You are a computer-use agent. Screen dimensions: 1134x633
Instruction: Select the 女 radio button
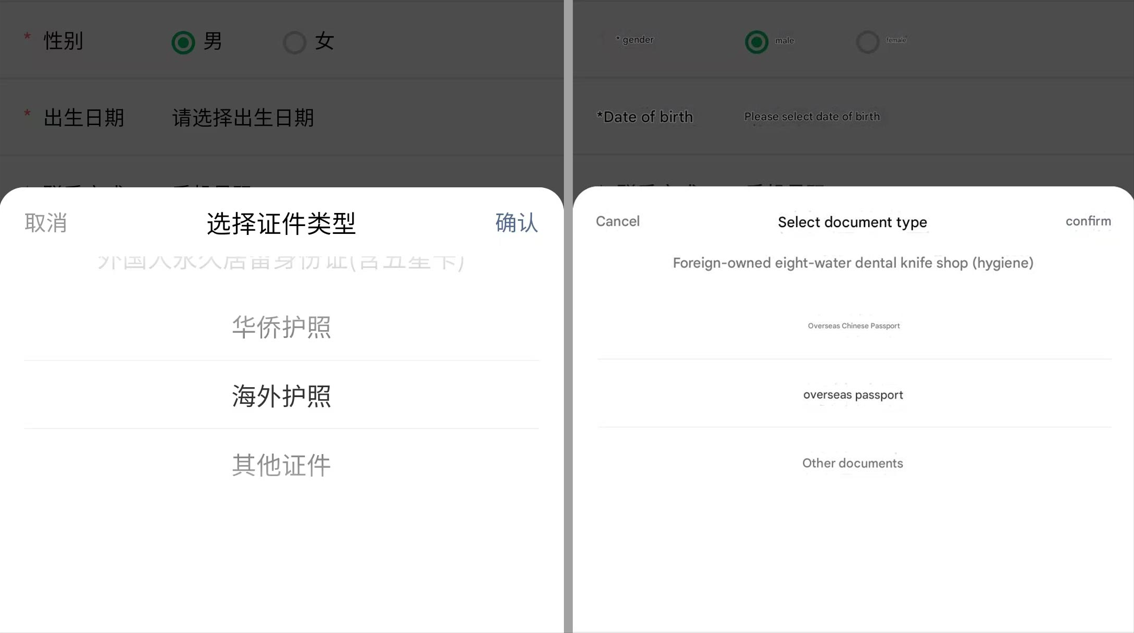[294, 42]
